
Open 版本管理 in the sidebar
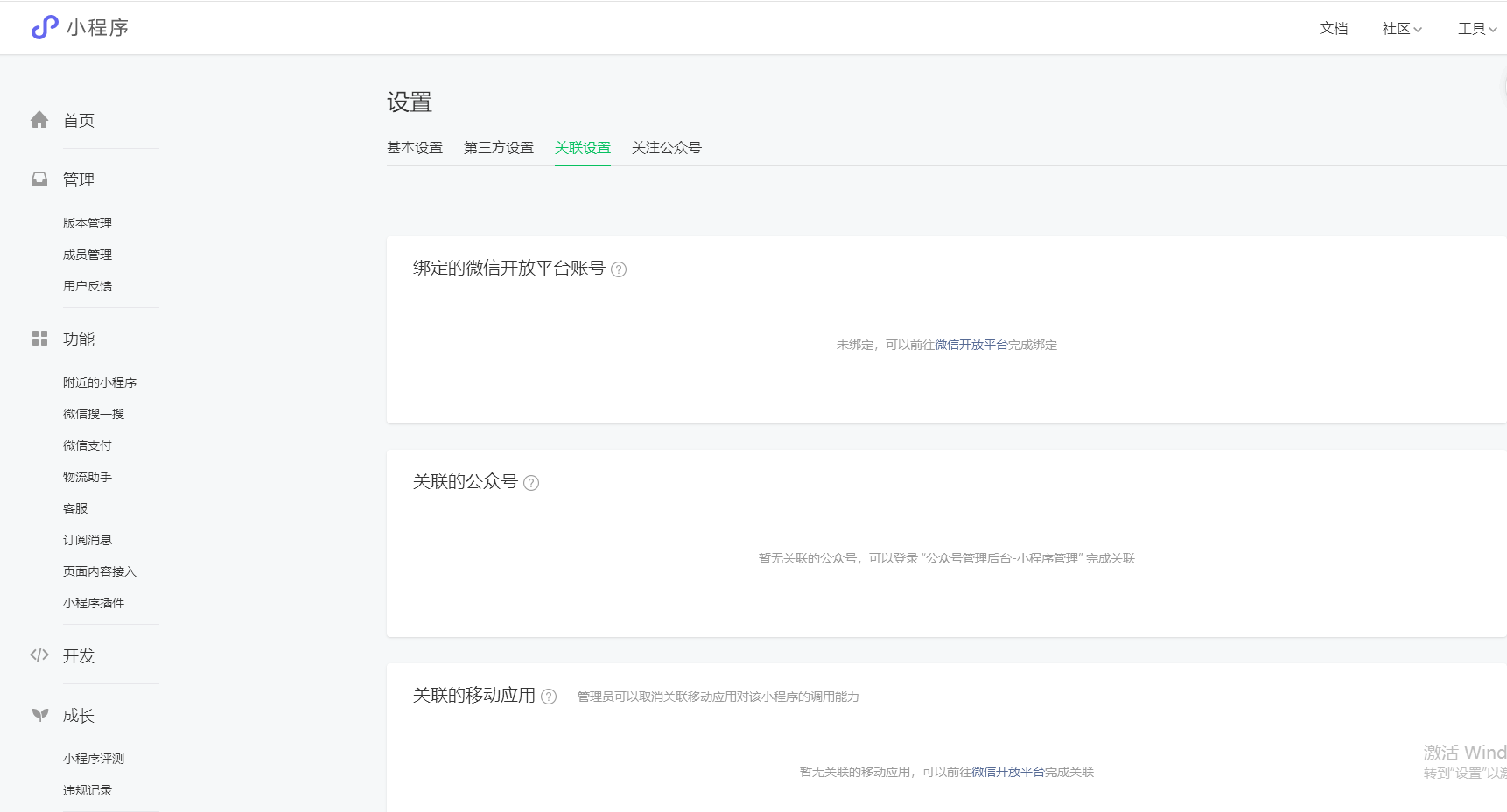coord(88,223)
